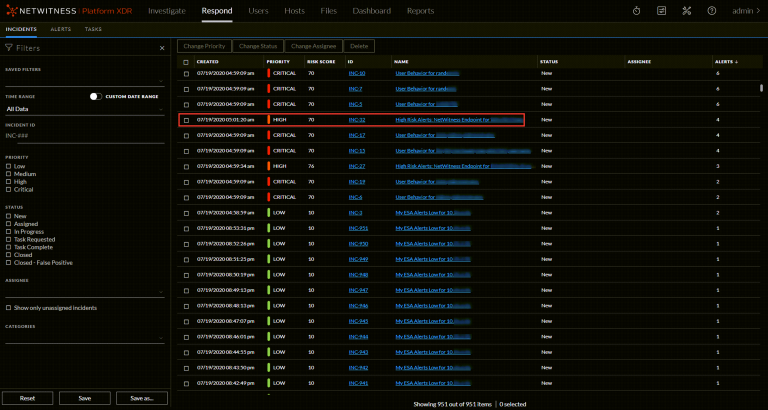768x410 pixels.
Task: Expand the admin user menu
Action: (x=744, y=11)
